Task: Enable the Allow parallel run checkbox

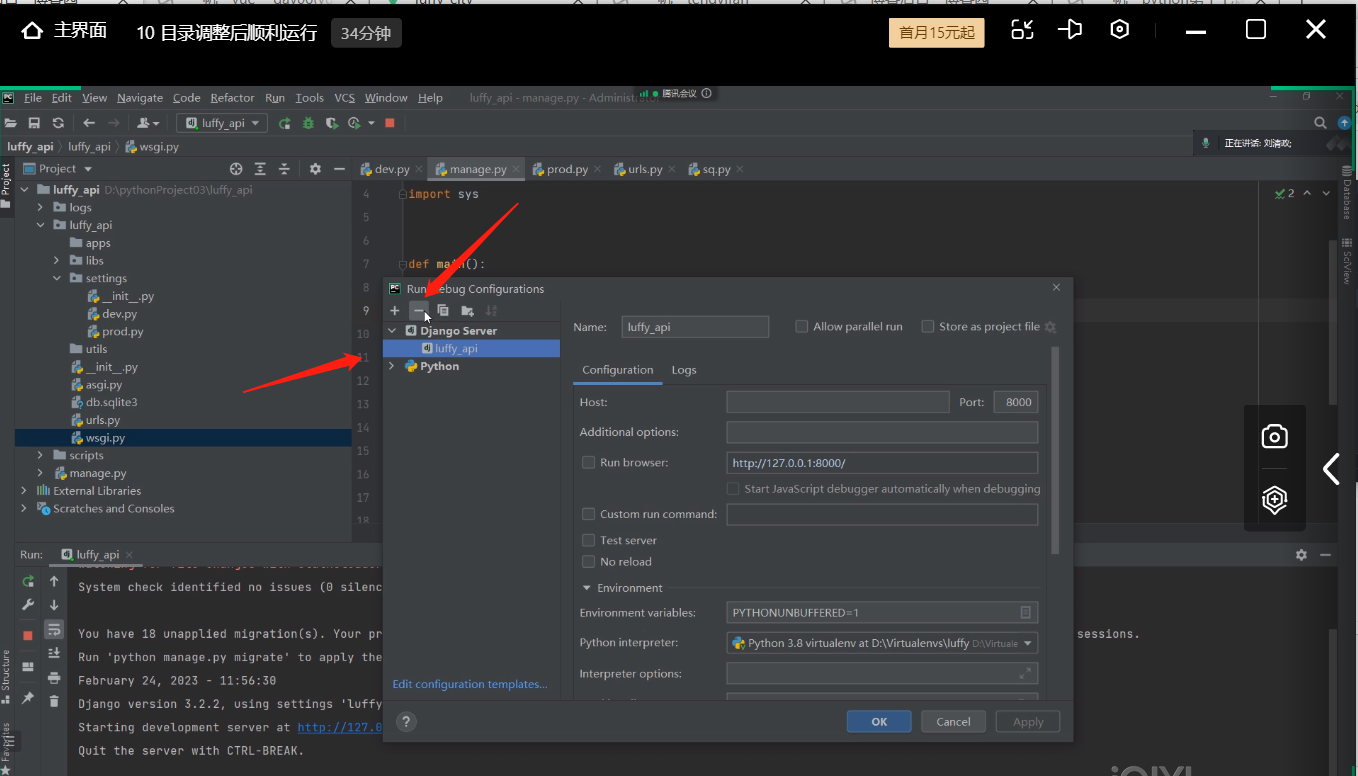Action: pyautogui.click(x=802, y=327)
